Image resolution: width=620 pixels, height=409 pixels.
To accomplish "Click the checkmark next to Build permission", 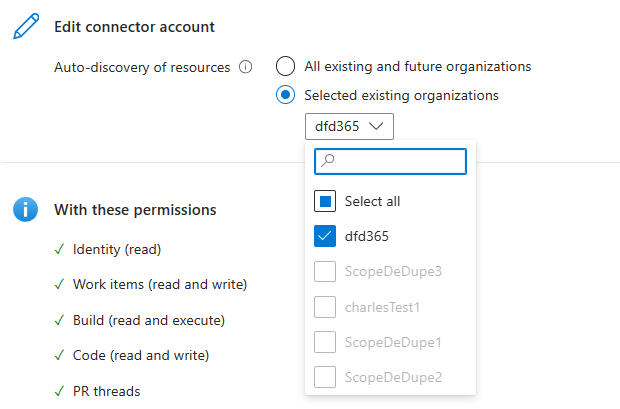I will pos(59,320).
